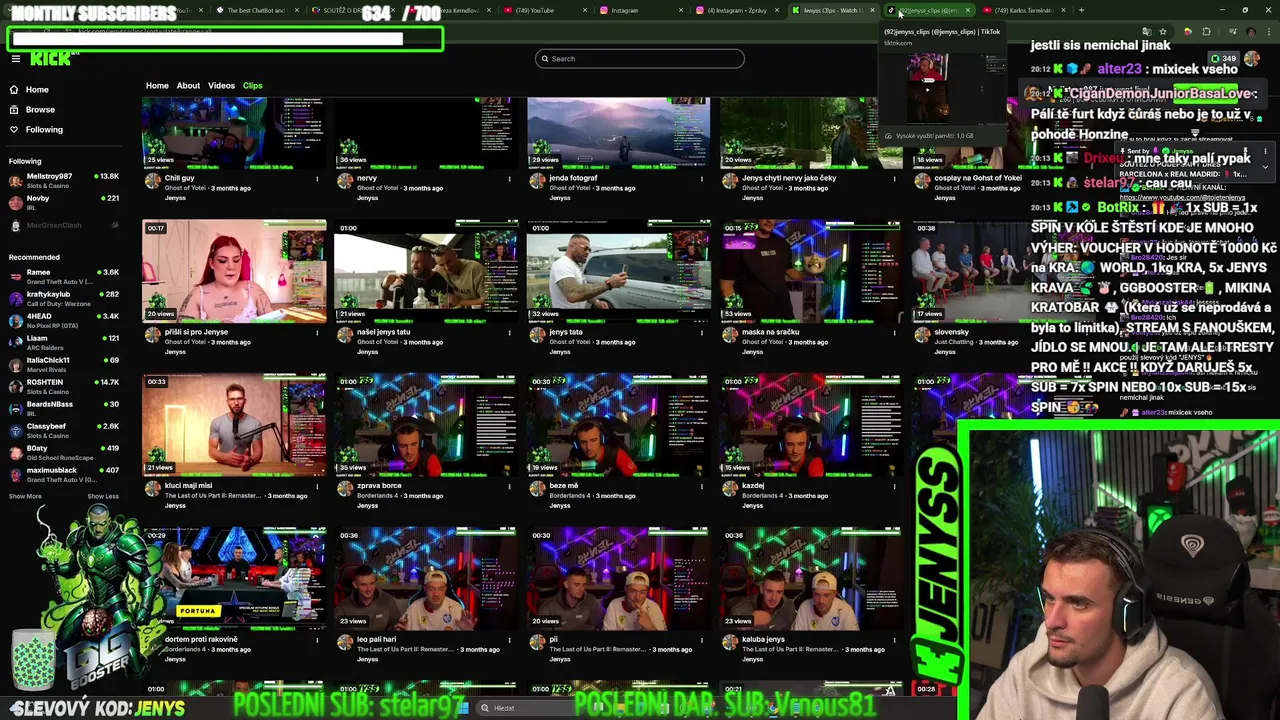Switch to the Home channel tab

tap(157, 86)
